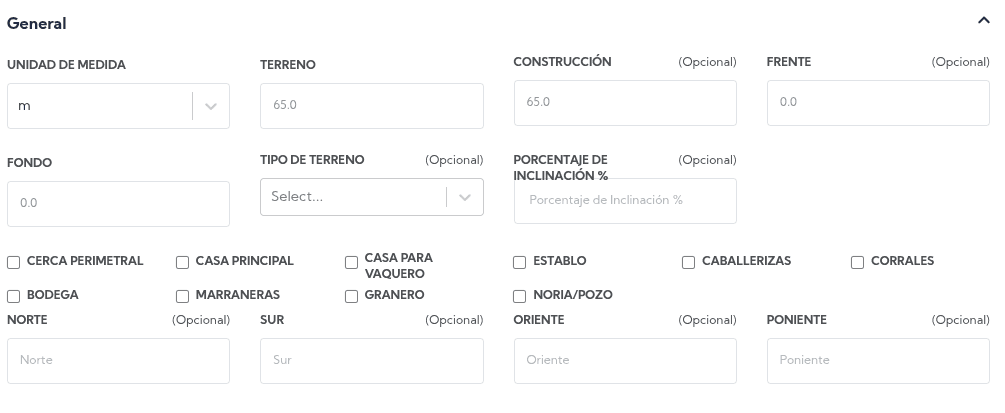Tick the Granero checkbox
This screenshot has height=413, width=1005.
(351, 296)
